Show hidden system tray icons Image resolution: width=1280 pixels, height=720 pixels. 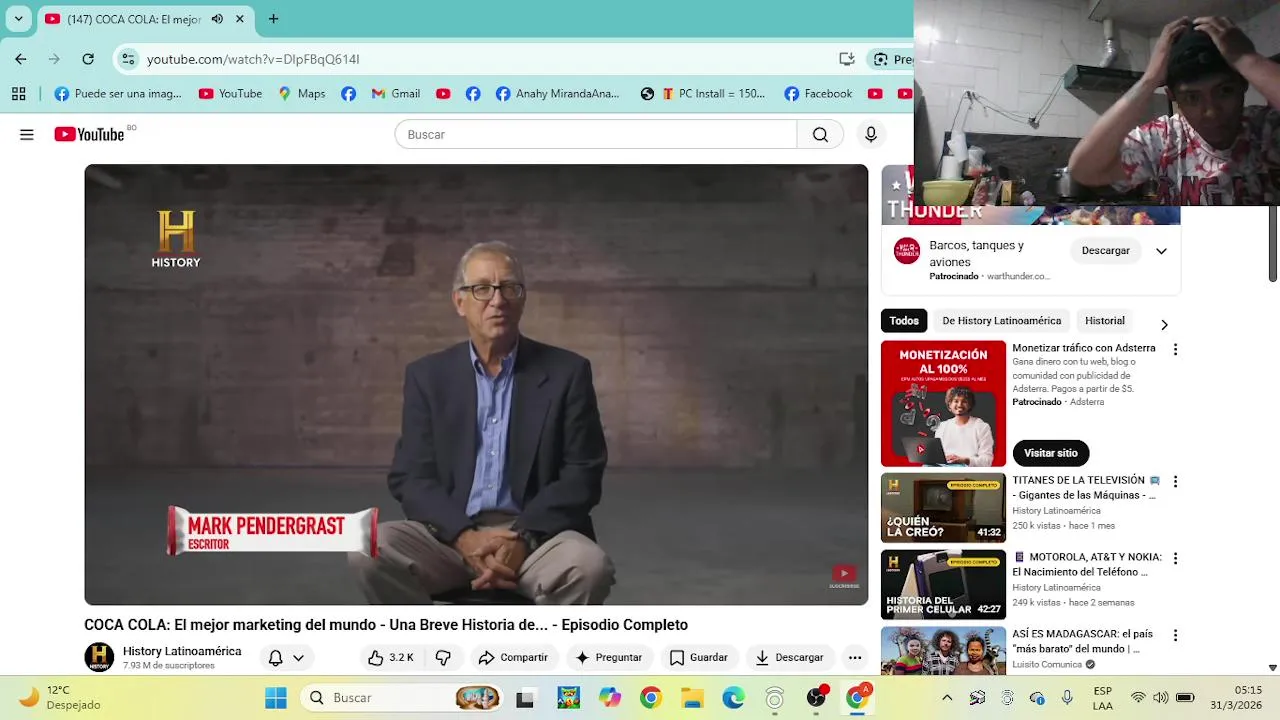(947, 697)
